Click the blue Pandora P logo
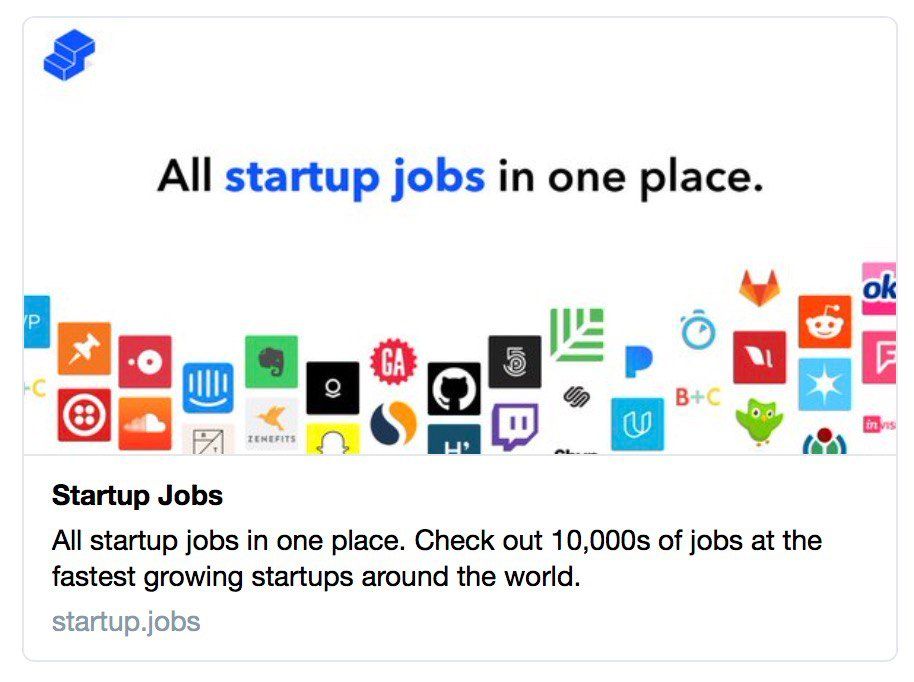Viewport: 914px width, 682px height. coord(638,361)
